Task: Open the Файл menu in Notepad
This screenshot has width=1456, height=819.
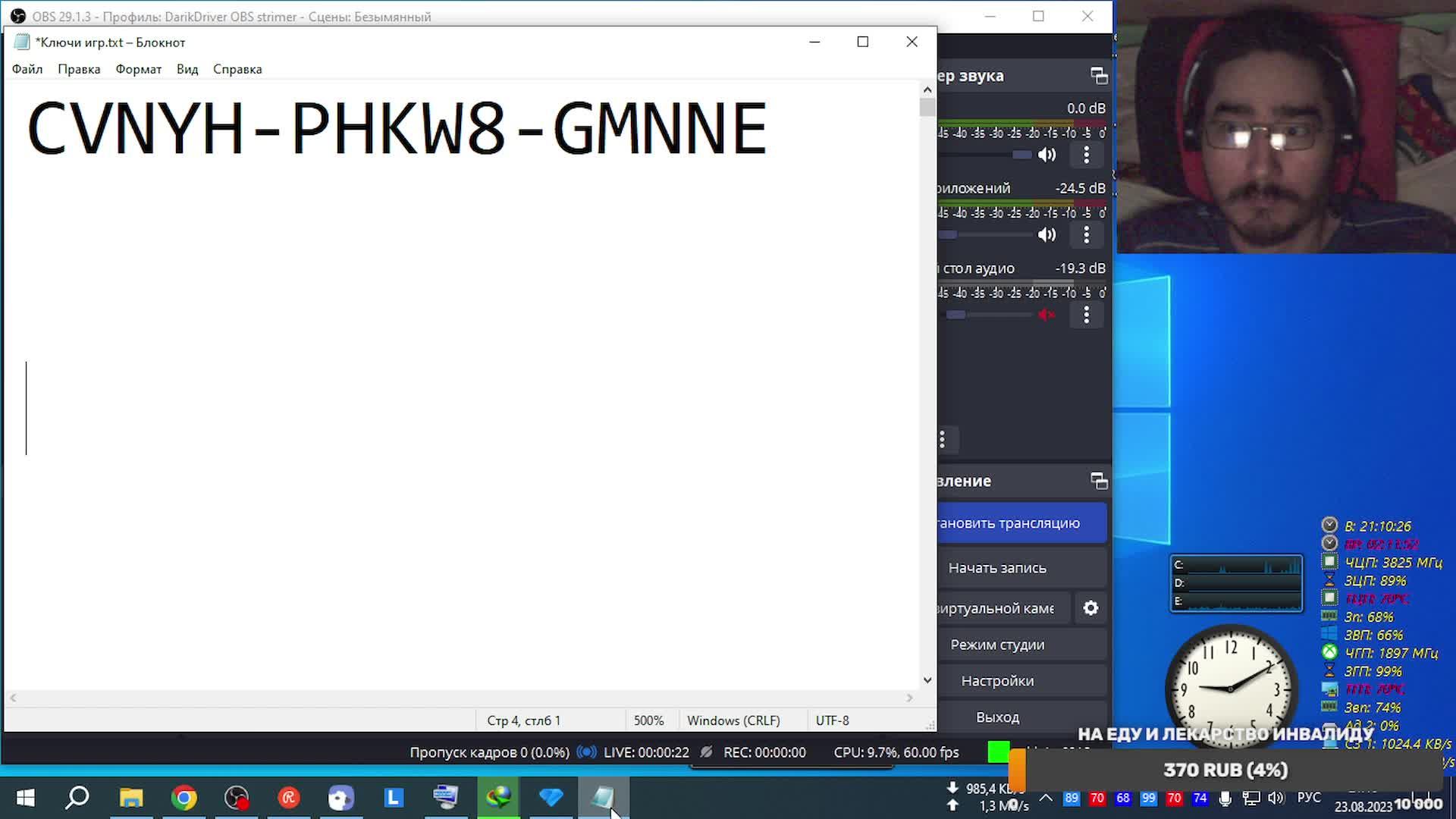Action: pyautogui.click(x=27, y=69)
